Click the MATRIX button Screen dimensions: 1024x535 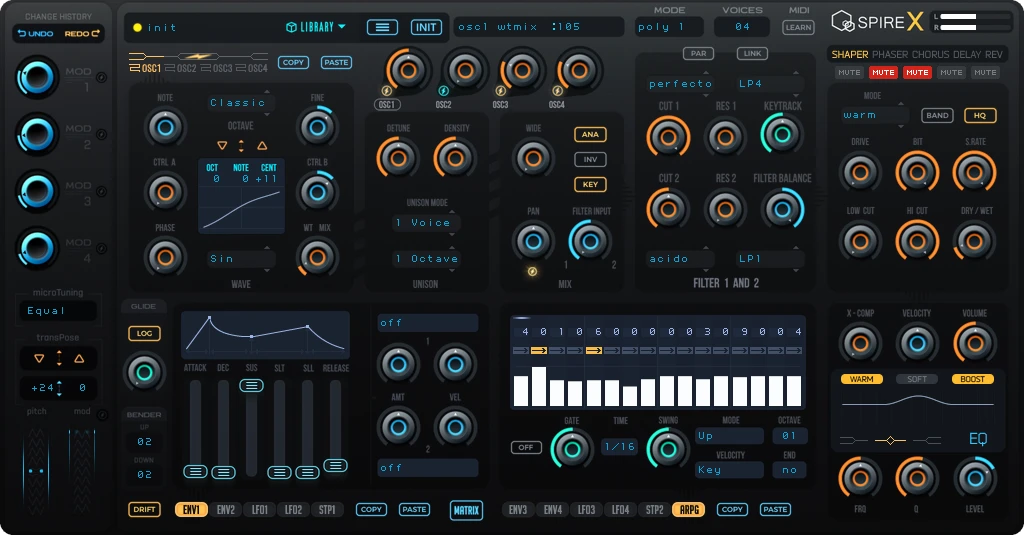[466, 510]
